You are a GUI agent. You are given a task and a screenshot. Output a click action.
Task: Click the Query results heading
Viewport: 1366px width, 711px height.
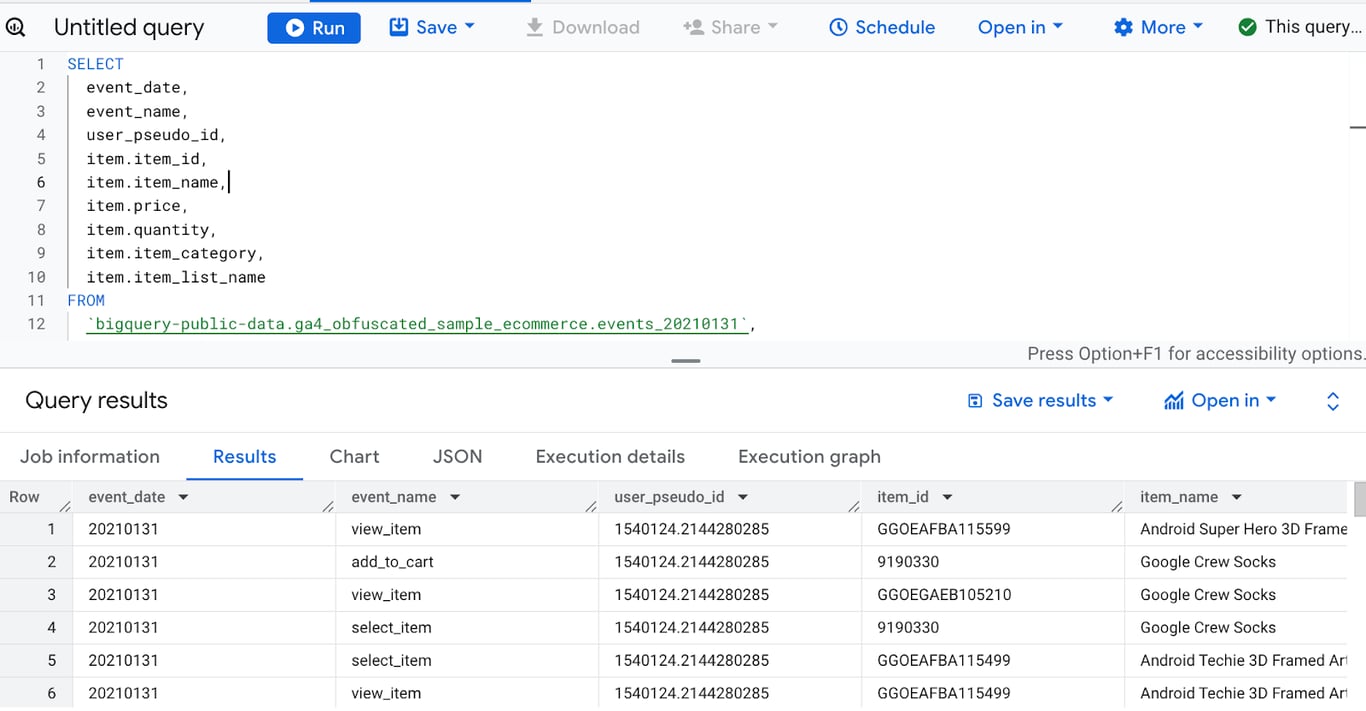(x=96, y=401)
